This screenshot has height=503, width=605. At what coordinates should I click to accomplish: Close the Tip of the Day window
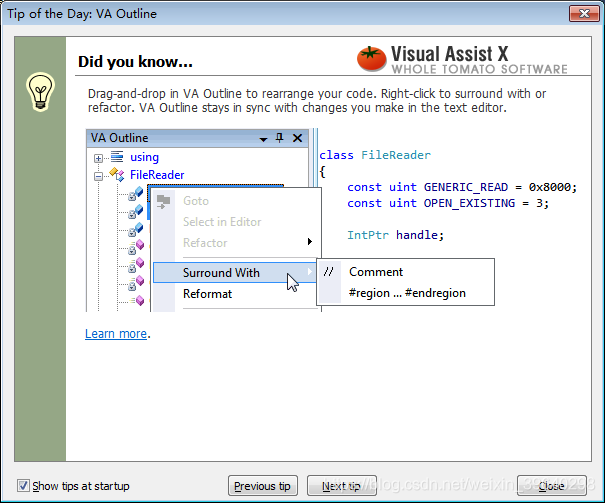point(584,14)
